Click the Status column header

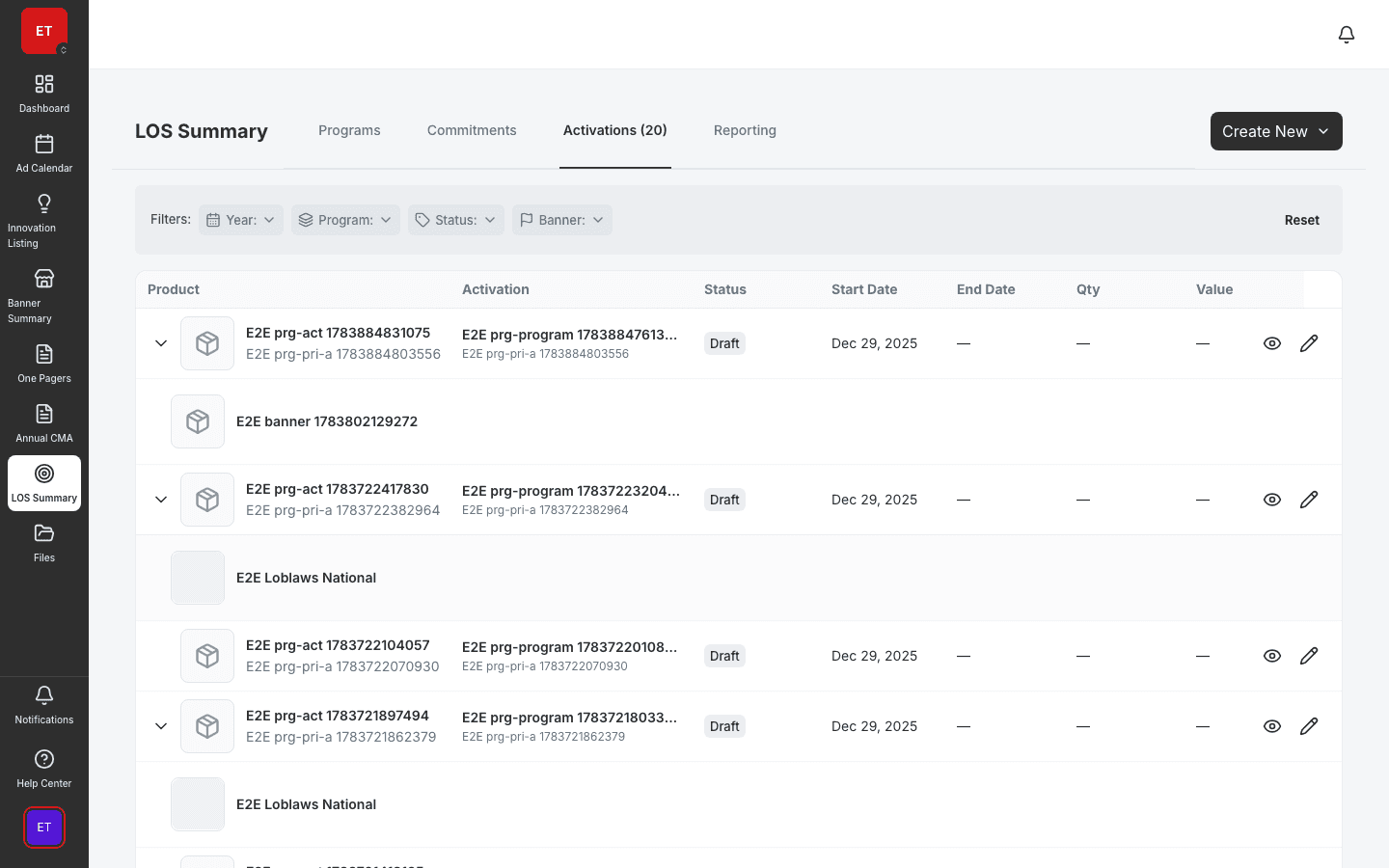pyautogui.click(x=725, y=289)
